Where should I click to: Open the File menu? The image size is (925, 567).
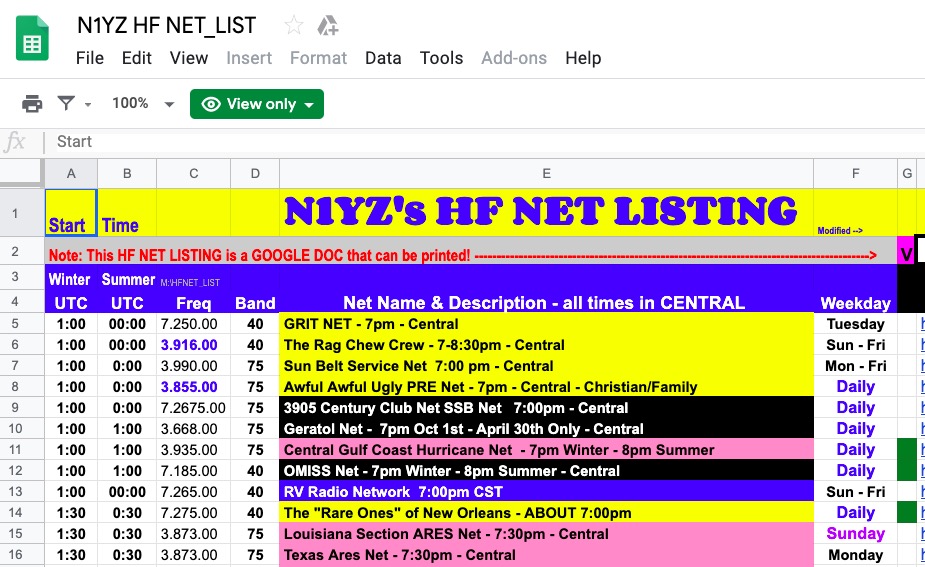90,58
